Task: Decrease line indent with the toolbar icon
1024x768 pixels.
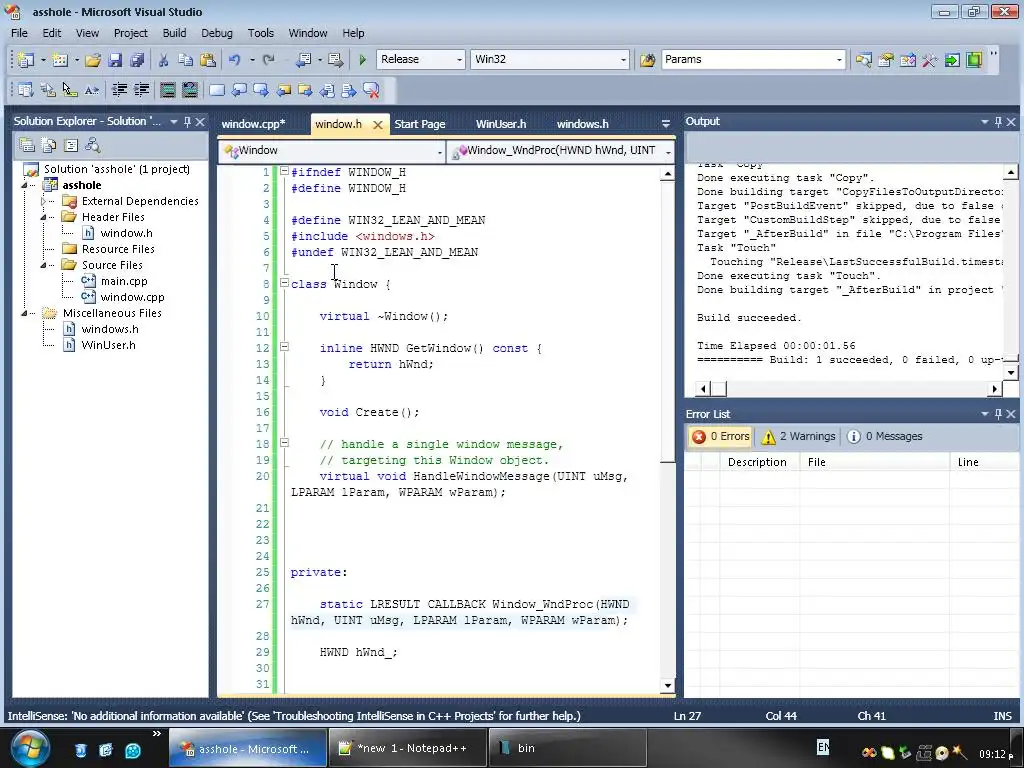Action: pyautogui.click(x=120, y=90)
